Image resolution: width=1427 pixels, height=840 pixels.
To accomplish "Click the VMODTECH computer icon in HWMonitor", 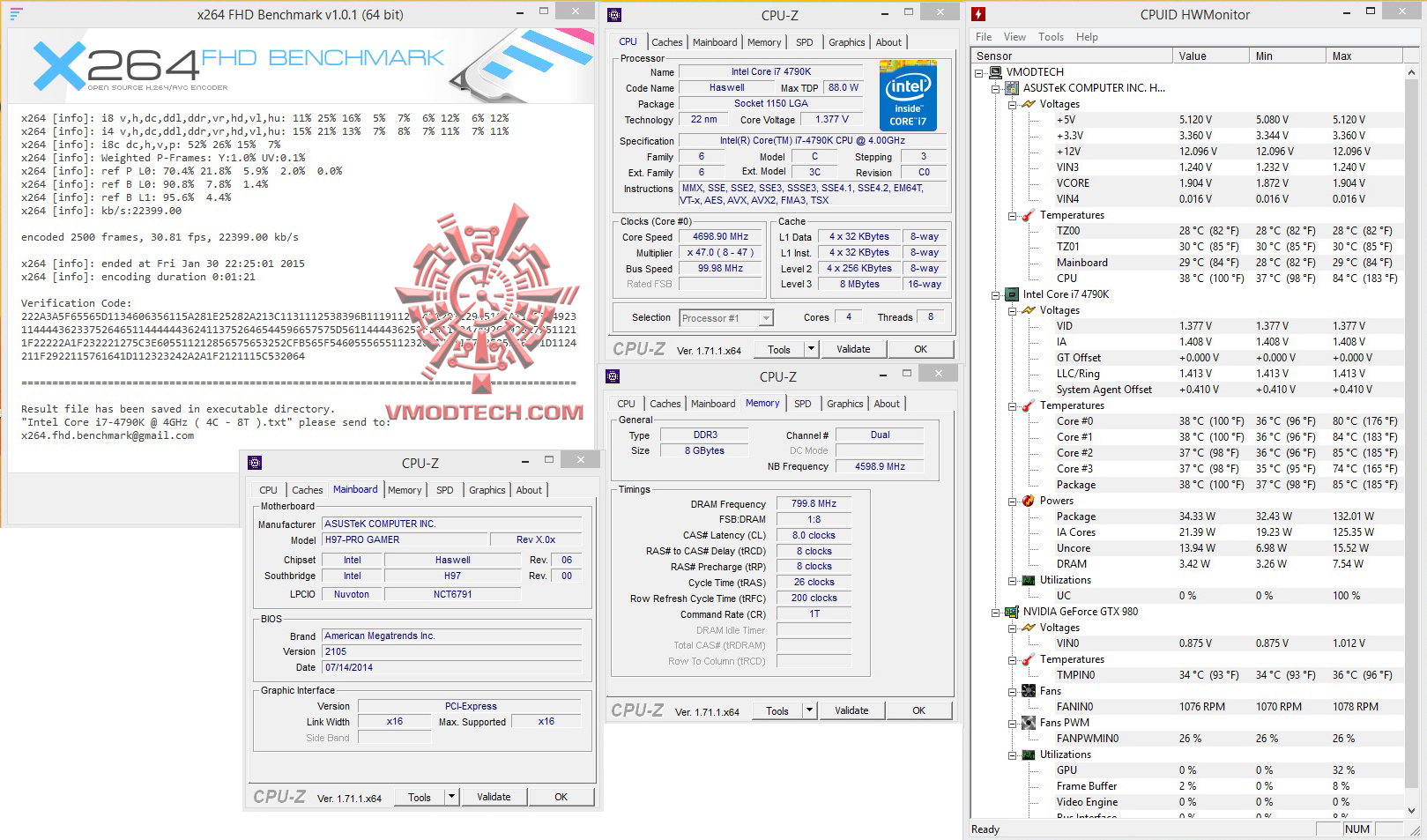I will click(x=996, y=72).
